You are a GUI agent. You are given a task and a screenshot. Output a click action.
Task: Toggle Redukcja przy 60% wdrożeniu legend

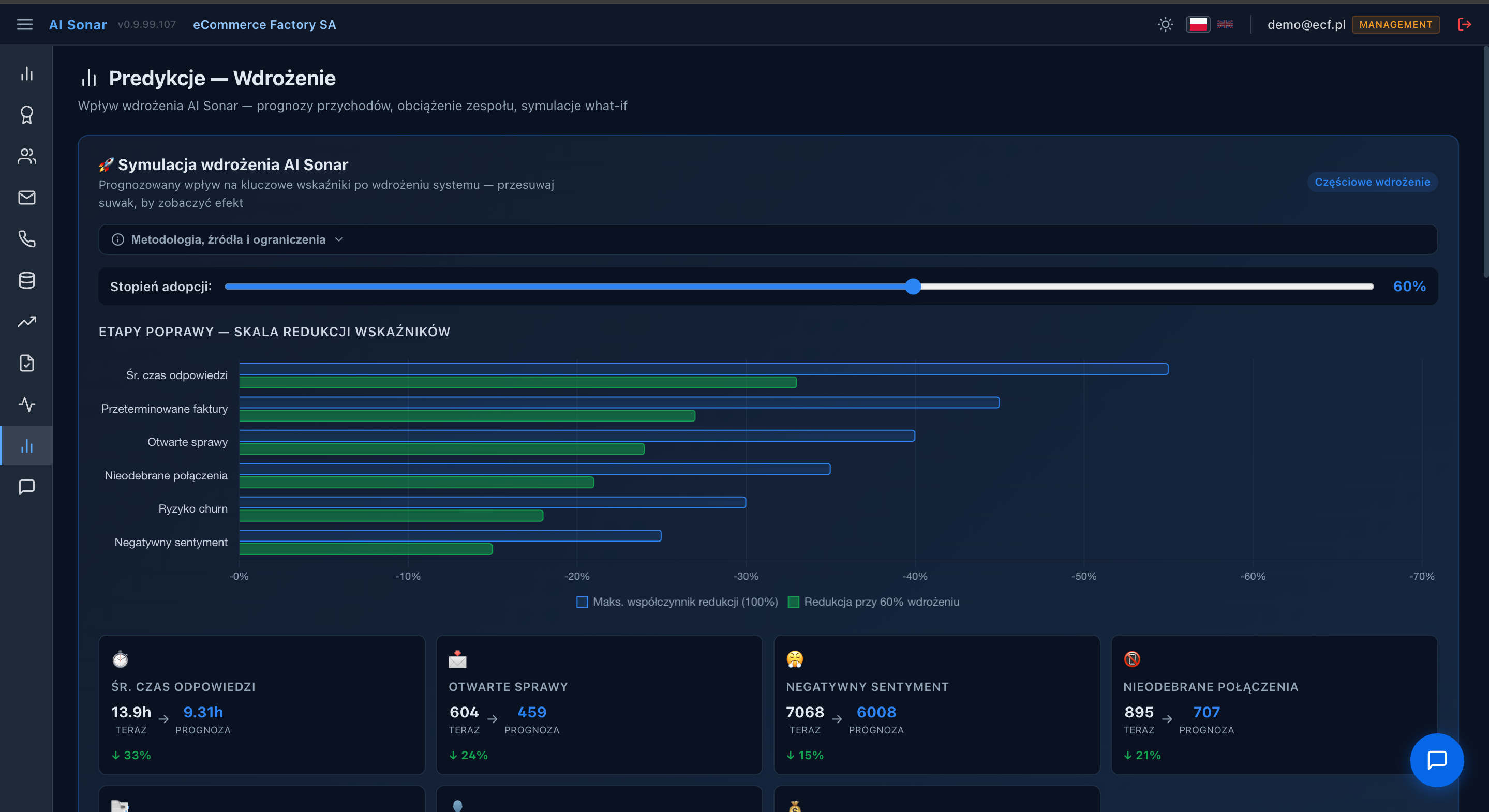coord(874,602)
